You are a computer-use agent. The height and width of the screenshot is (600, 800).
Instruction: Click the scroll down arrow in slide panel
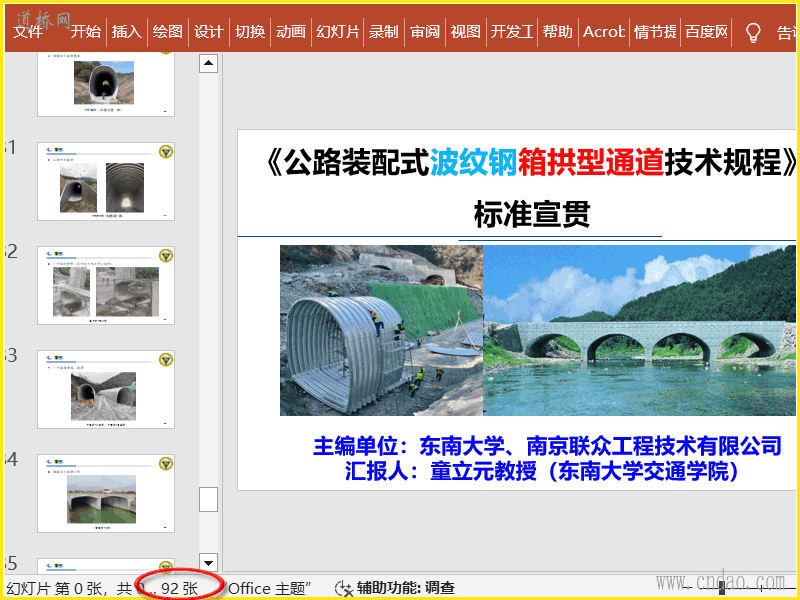tap(208, 563)
